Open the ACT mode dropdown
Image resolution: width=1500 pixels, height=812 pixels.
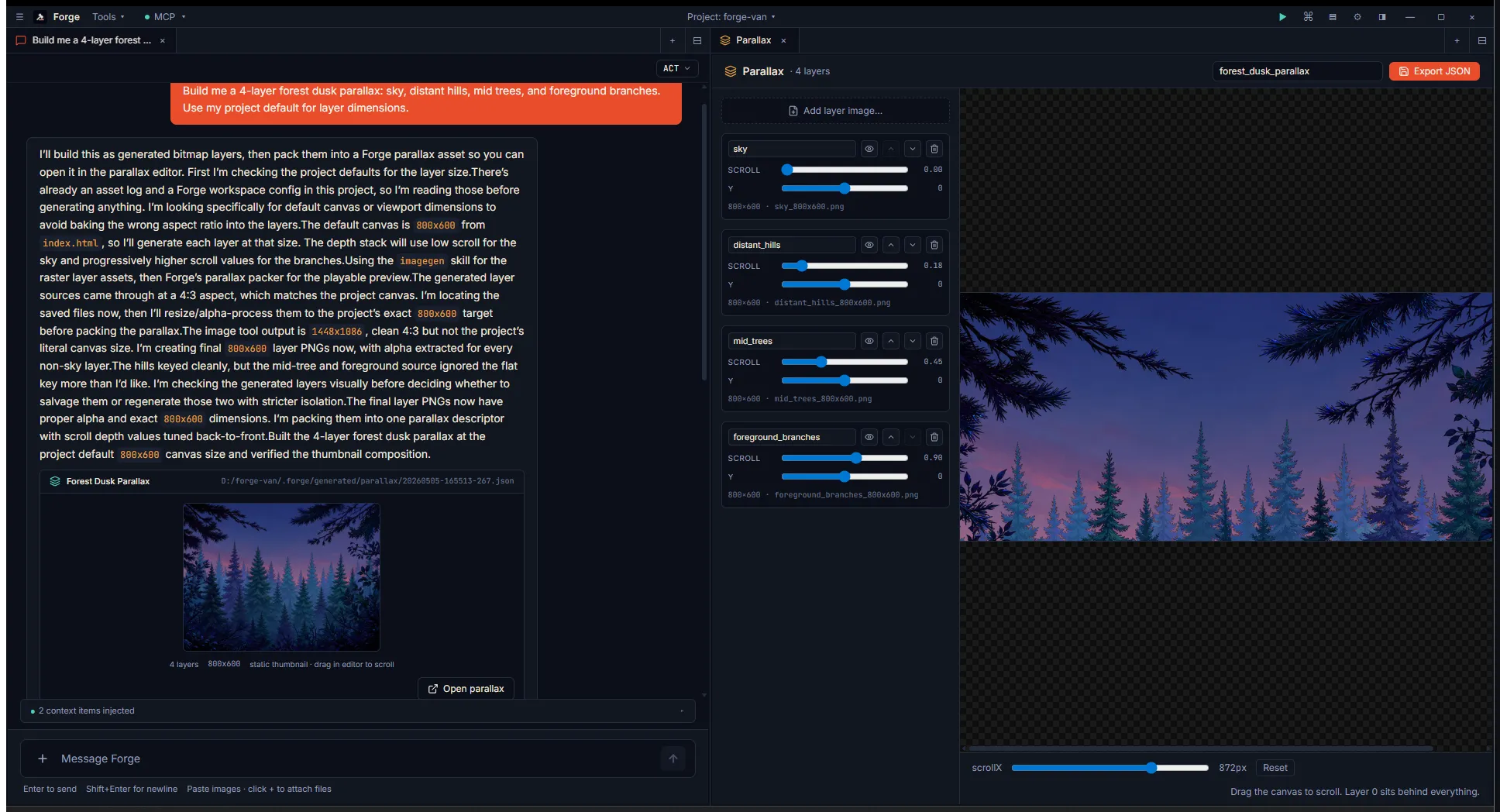coord(676,68)
